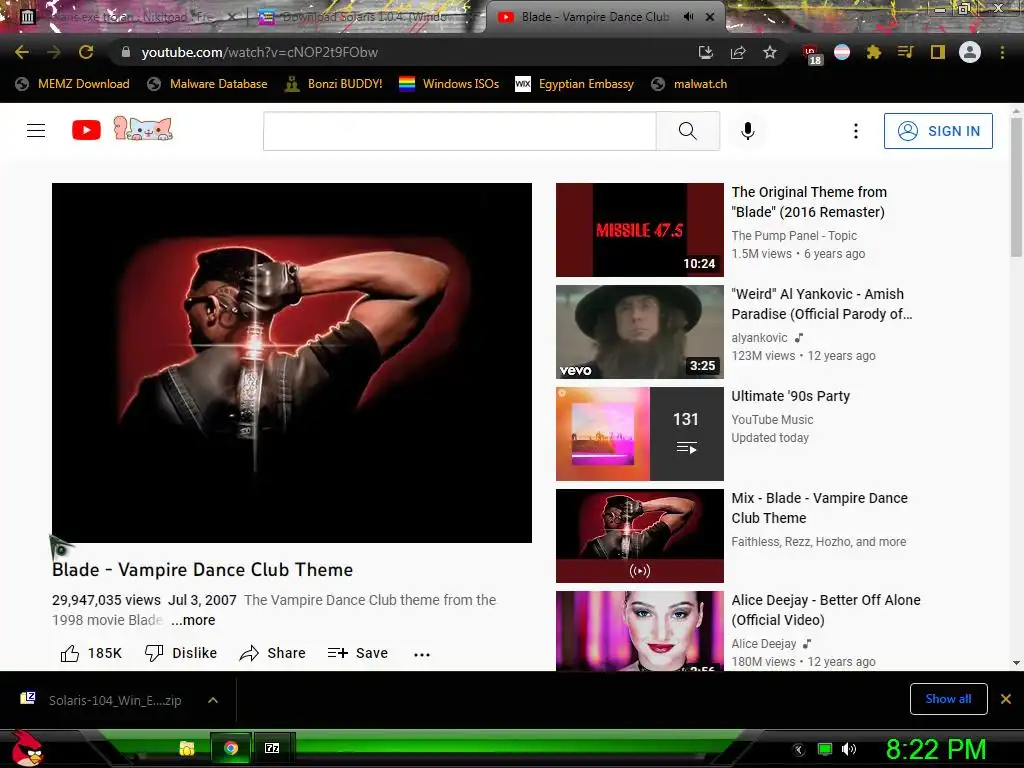Click the site lock icon in address bar
1024x768 pixels.
[x=125, y=52]
